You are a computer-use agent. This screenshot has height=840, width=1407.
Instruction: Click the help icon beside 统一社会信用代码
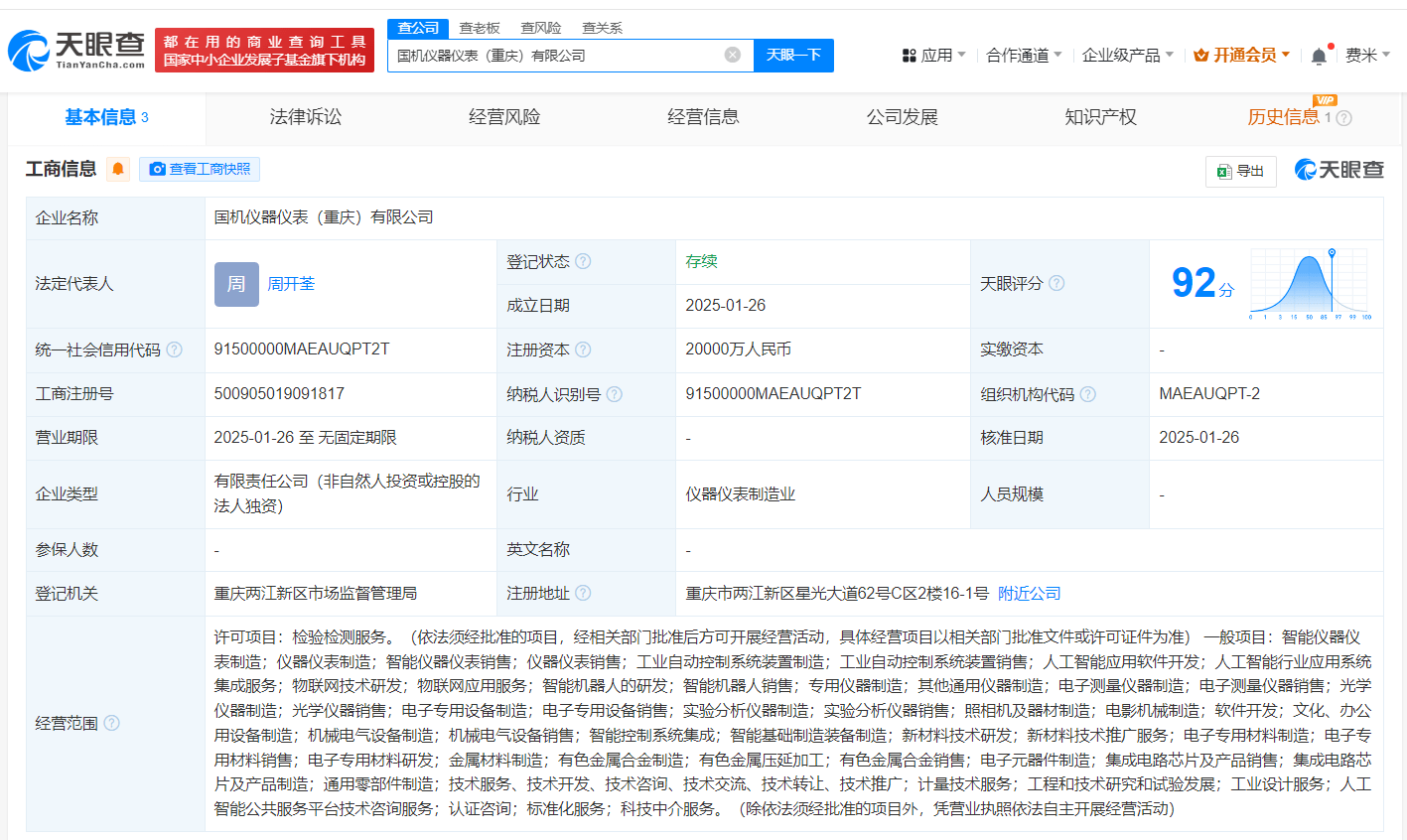(174, 350)
